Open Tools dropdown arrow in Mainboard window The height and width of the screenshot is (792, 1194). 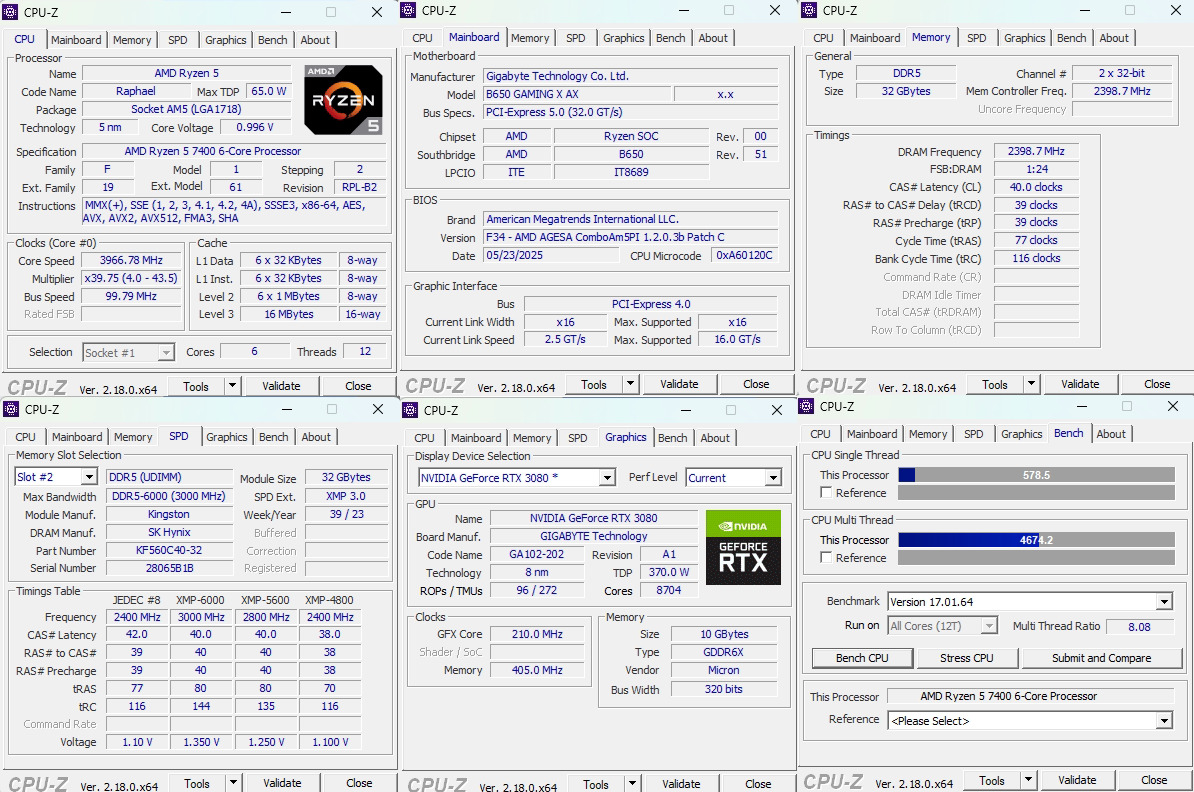coord(631,384)
